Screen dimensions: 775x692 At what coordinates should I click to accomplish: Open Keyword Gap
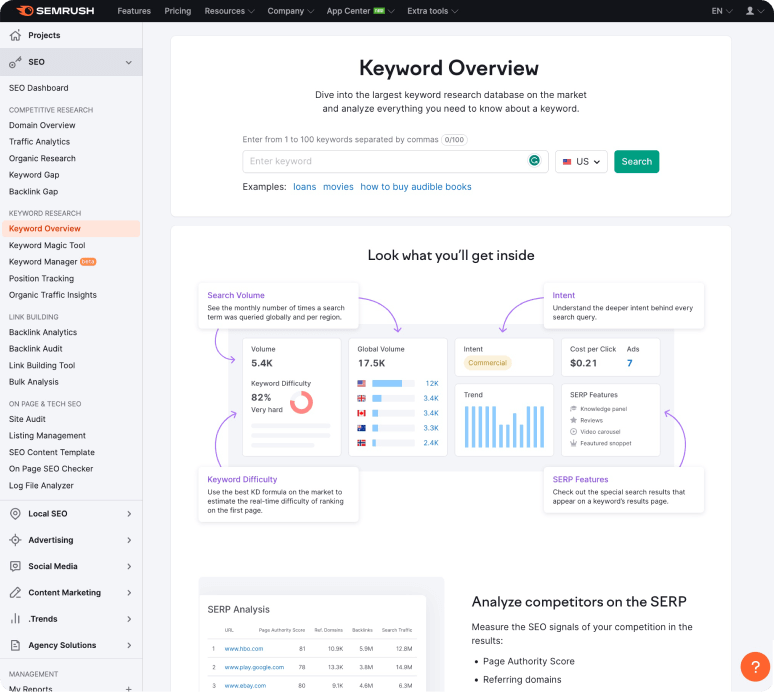tap(34, 175)
